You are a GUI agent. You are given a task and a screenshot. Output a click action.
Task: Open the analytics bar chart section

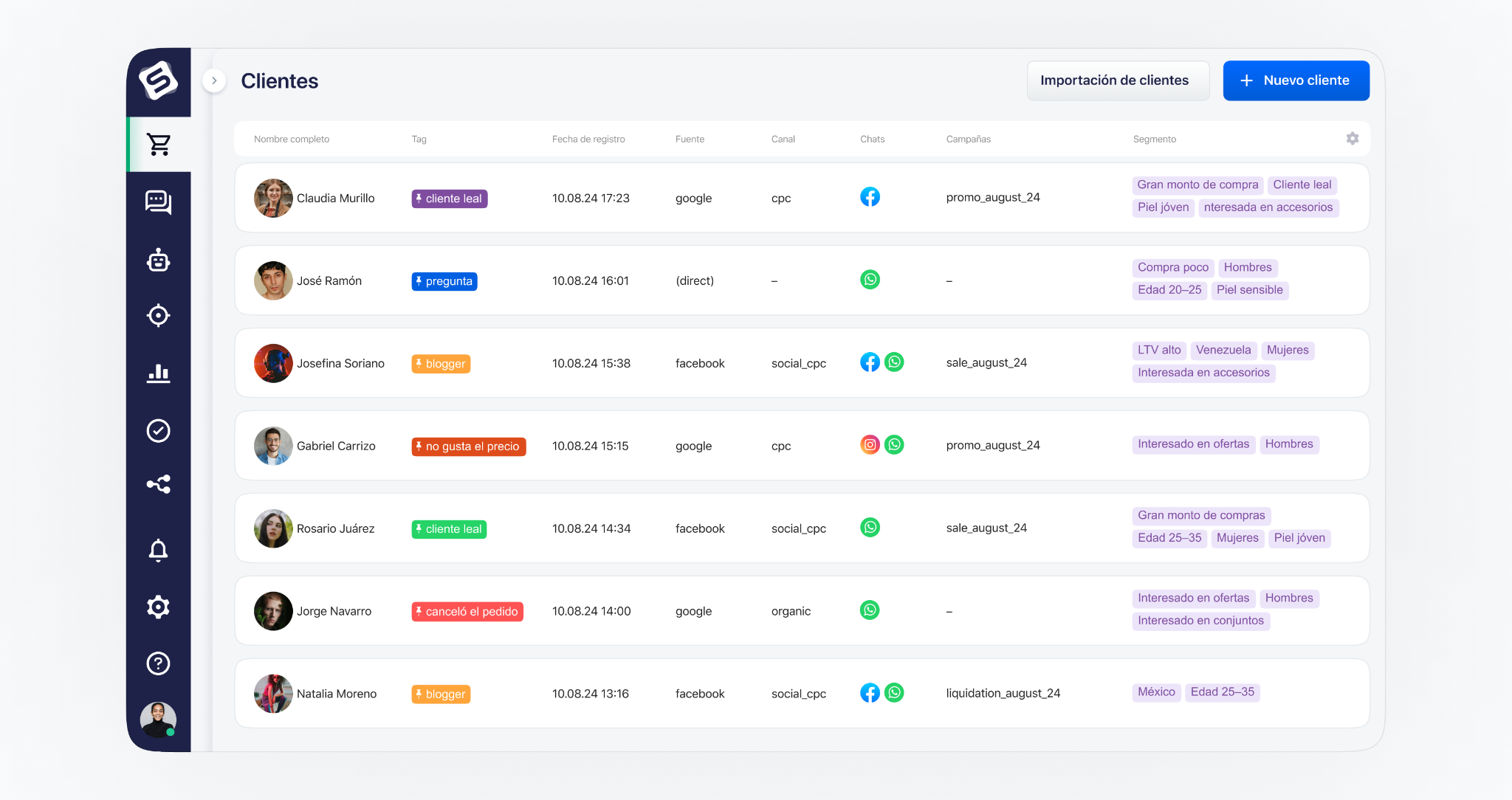click(x=158, y=373)
